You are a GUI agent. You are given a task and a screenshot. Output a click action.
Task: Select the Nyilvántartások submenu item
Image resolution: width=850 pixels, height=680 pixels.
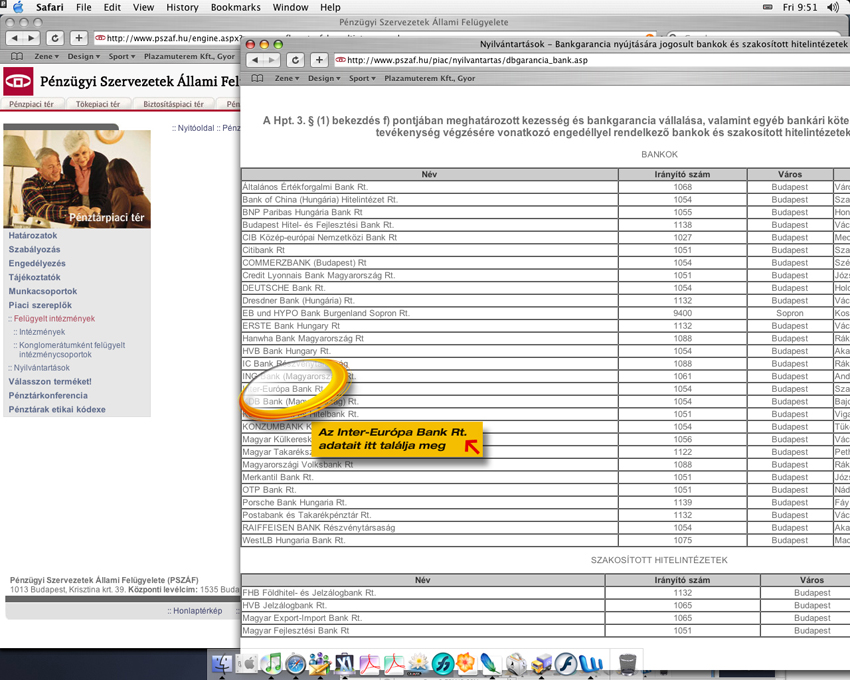point(42,368)
